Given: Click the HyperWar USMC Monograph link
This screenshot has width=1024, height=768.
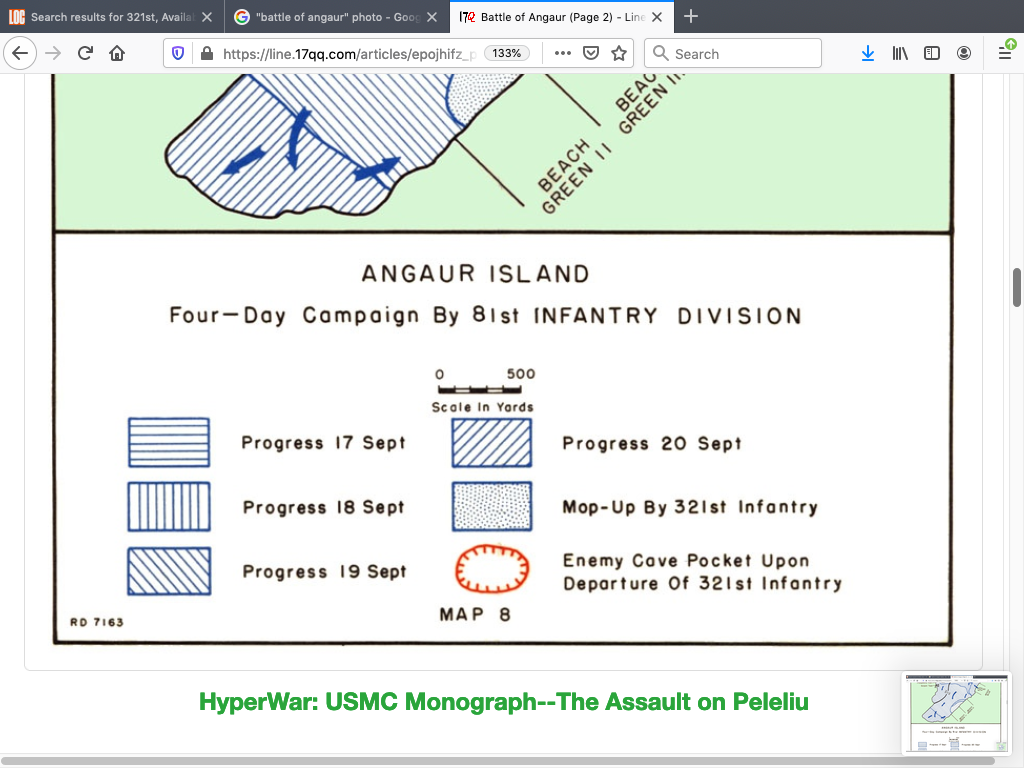Looking at the screenshot, I should [504, 702].
